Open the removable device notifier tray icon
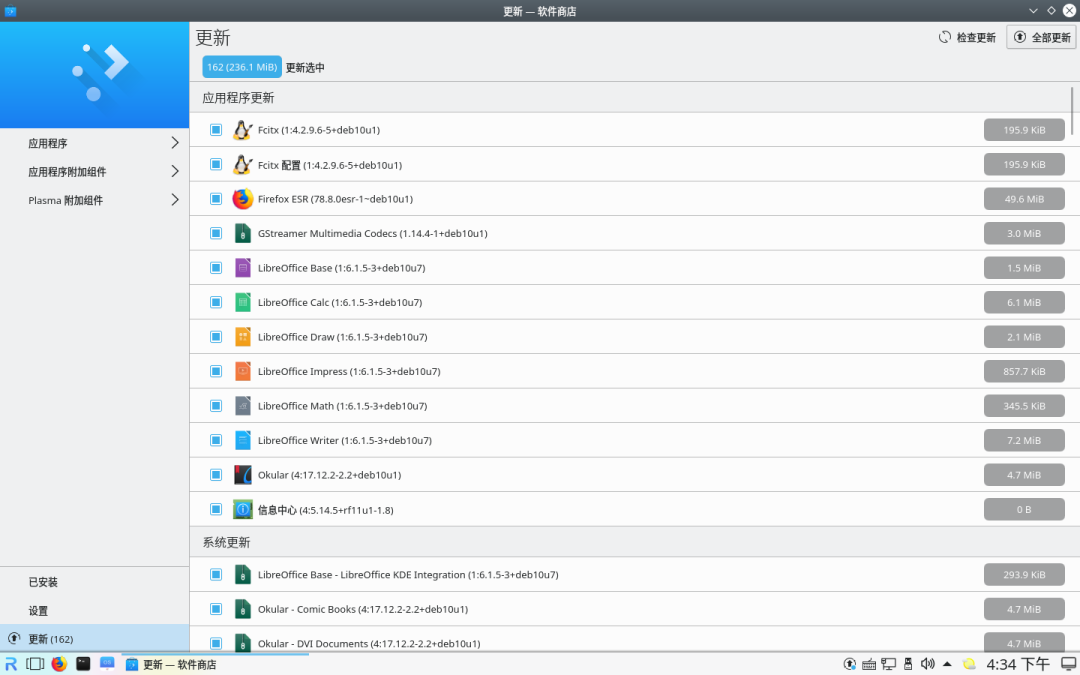This screenshot has width=1080, height=675. tap(908, 664)
